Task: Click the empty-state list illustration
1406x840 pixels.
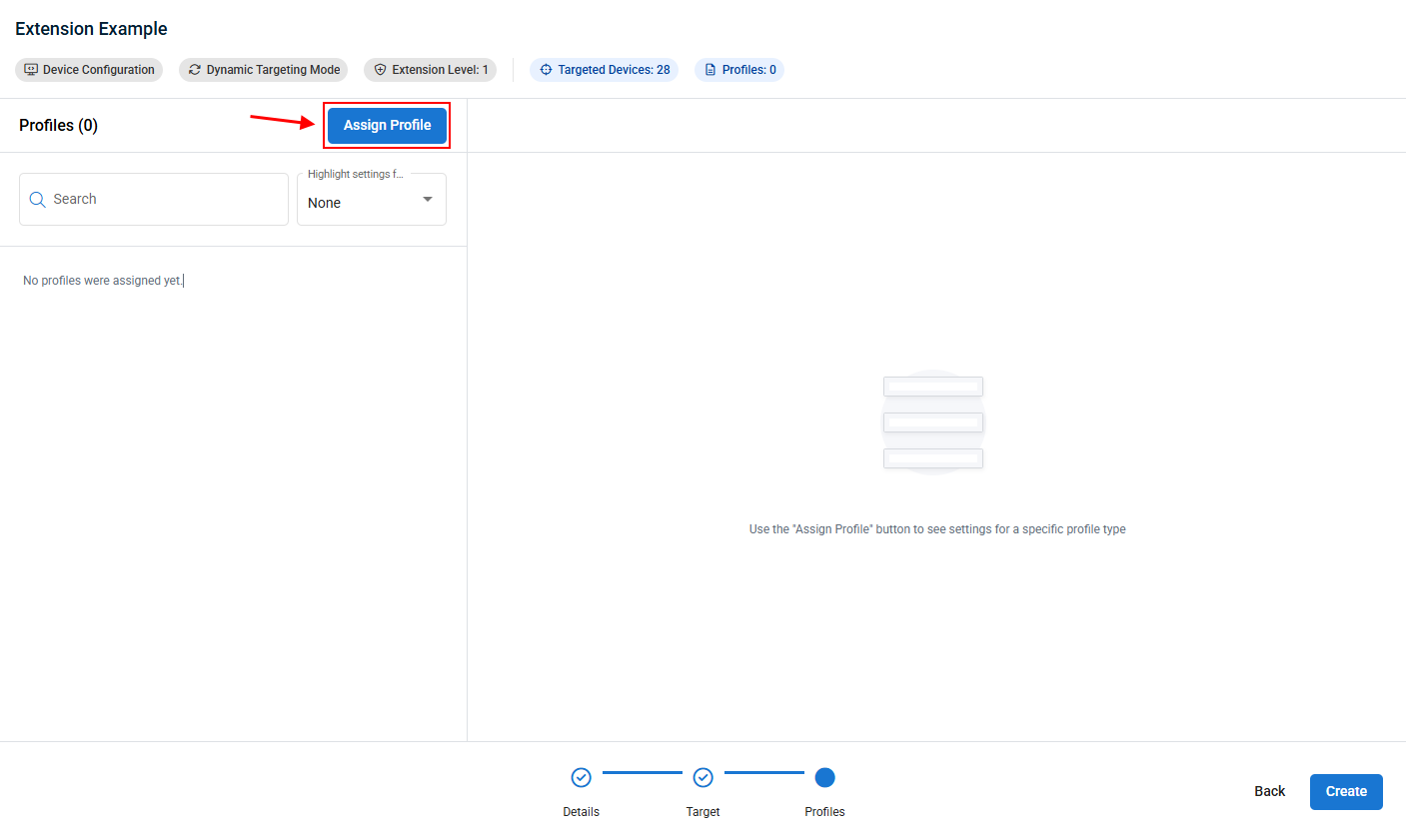Action: coord(933,422)
